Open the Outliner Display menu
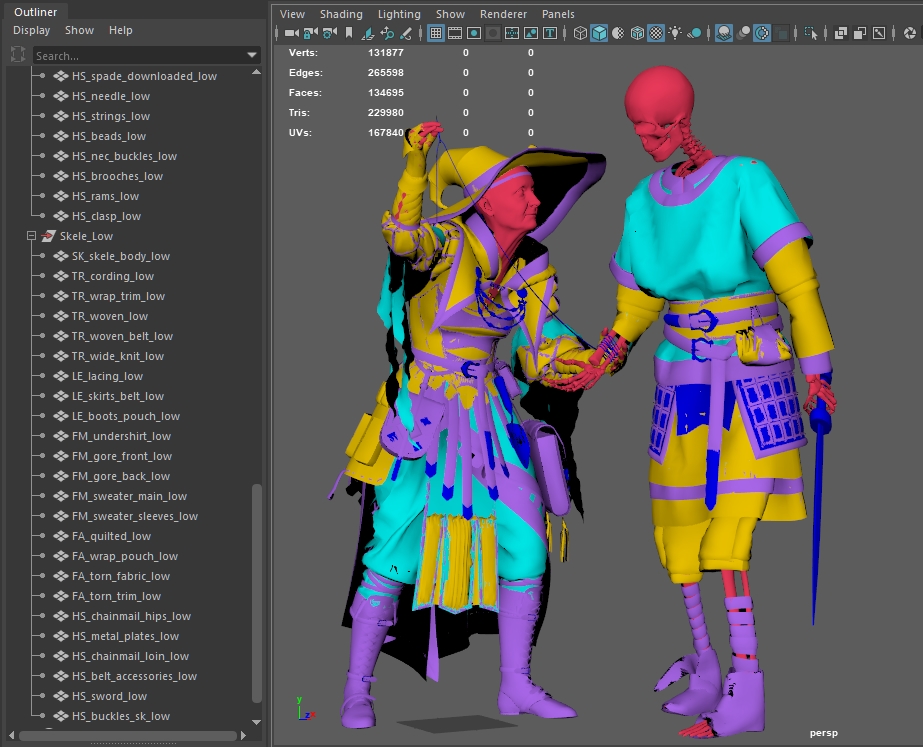The image size is (923, 747). pos(31,30)
